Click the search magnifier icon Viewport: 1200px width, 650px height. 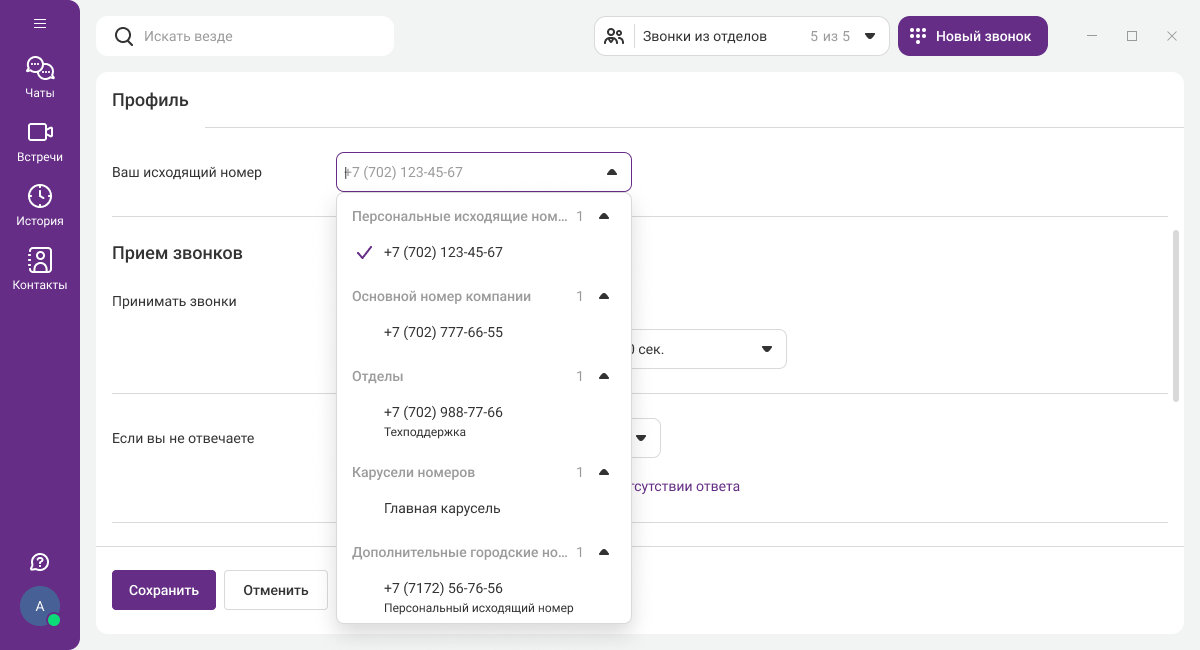pos(124,36)
